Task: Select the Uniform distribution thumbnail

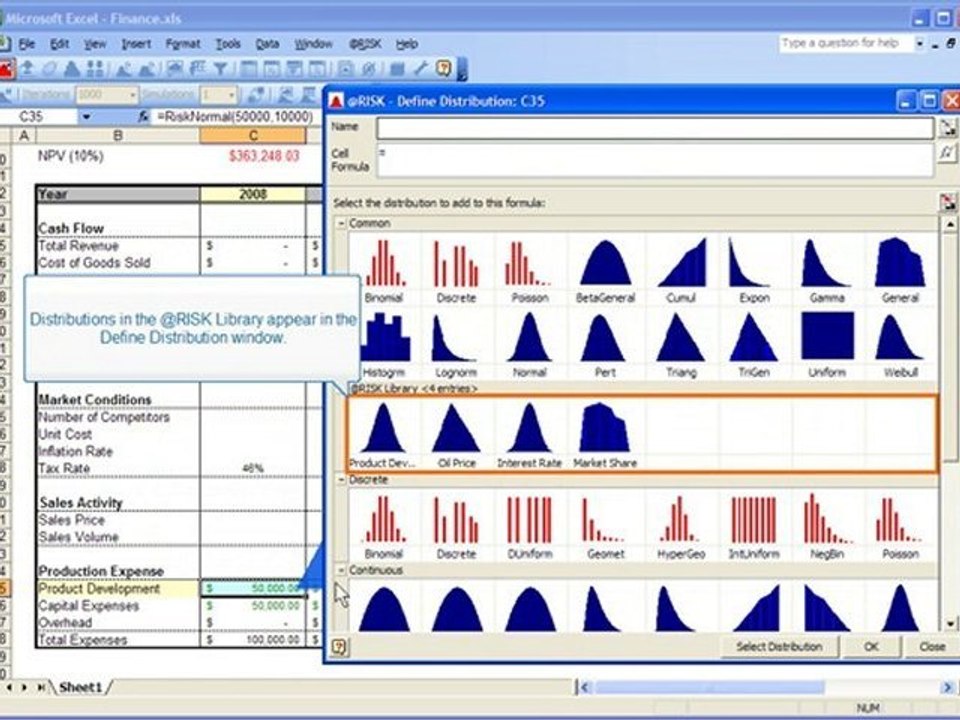Action: click(827, 345)
